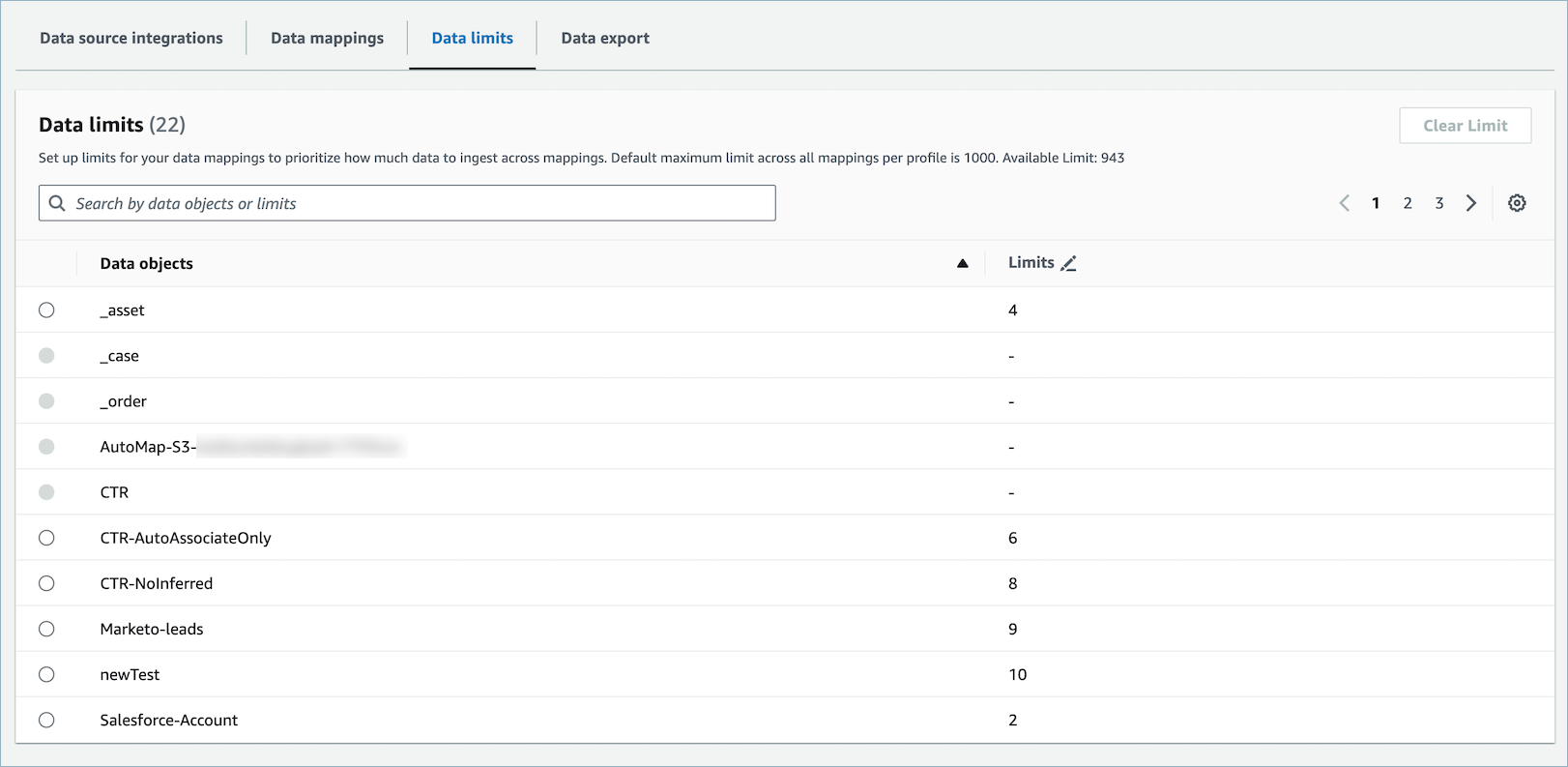
Task: Jump to page 2 of results
Action: (x=1408, y=203)
